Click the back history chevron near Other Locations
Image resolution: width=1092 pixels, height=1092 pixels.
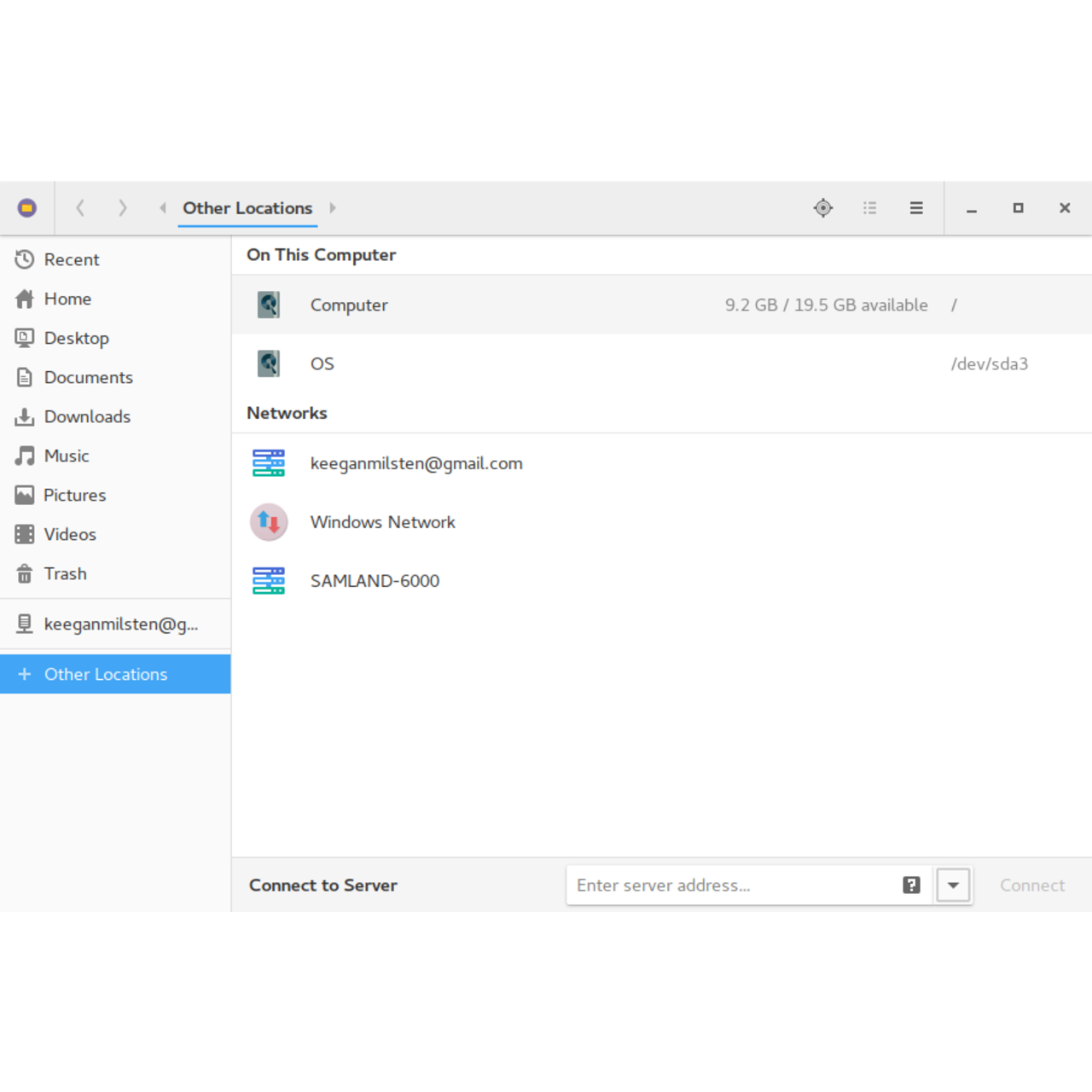161,207
